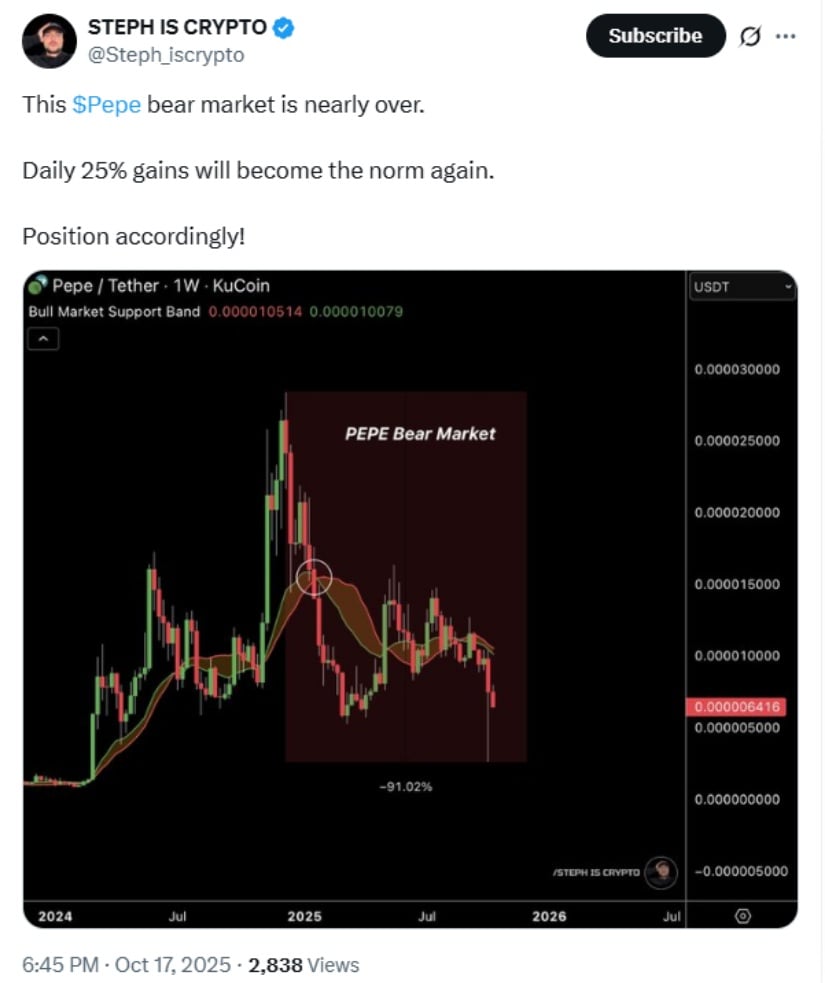Open the three-dot more options menu
The height and width of the screenshot is (983, 825).
[786, 36]
